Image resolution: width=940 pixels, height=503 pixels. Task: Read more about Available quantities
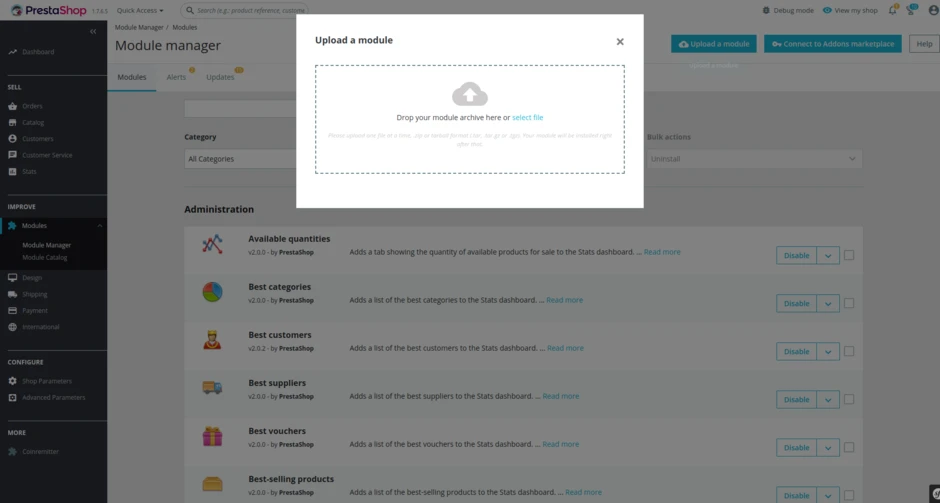(x=662, y=252)
